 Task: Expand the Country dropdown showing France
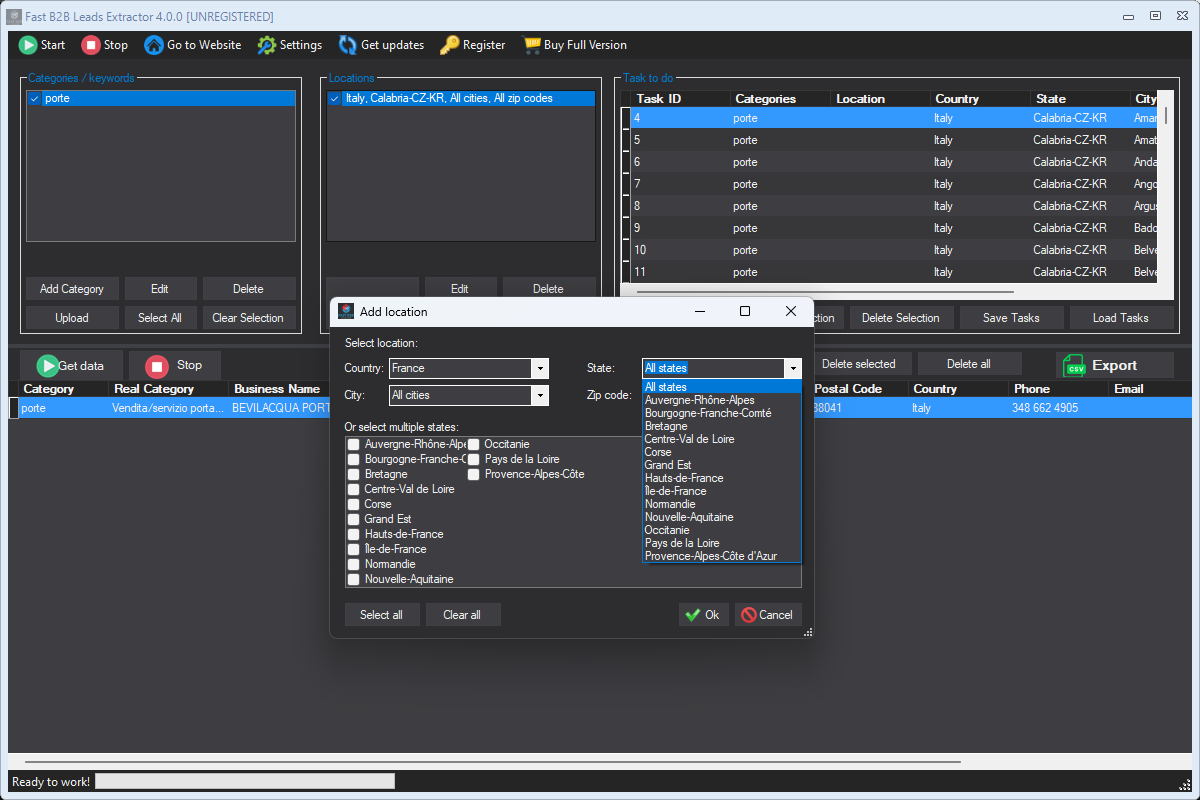[540, 368]
